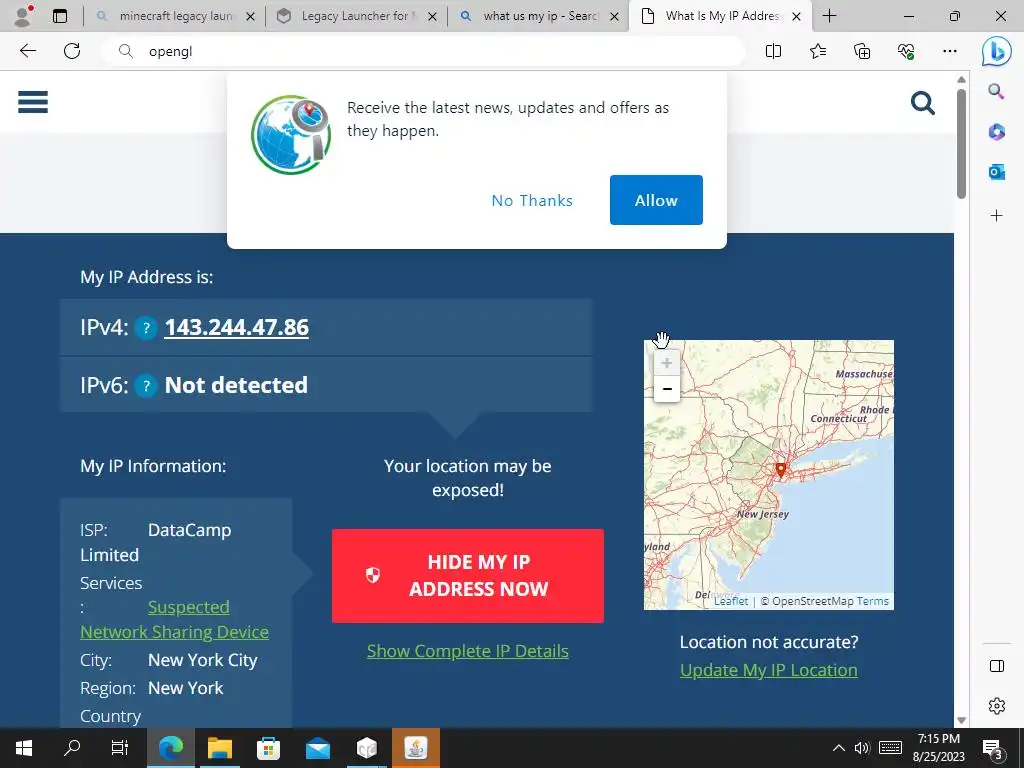
Task: Close the 'what us my ip' tab
Action: 615,16
